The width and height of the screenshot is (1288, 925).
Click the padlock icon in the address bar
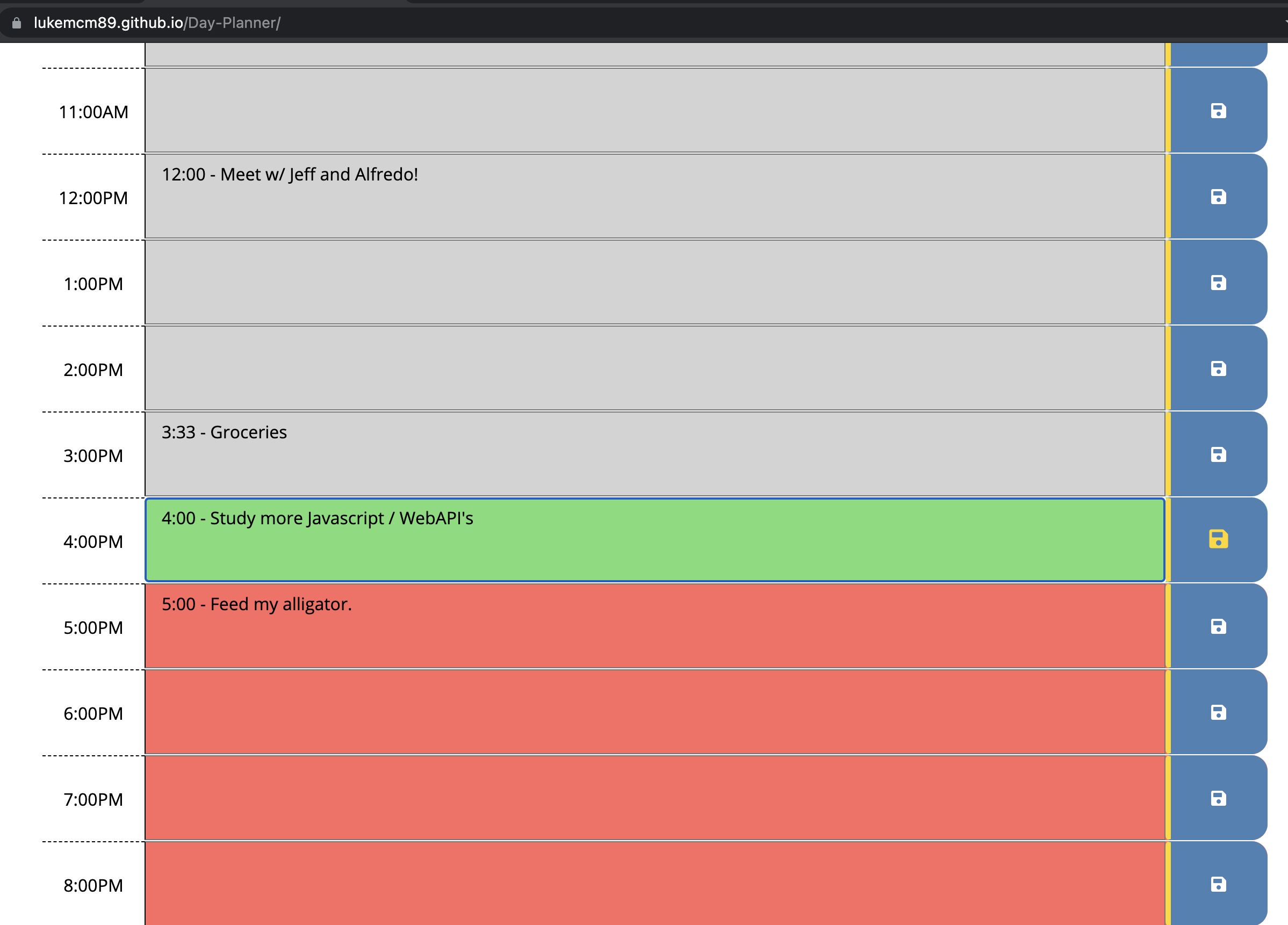17,23
